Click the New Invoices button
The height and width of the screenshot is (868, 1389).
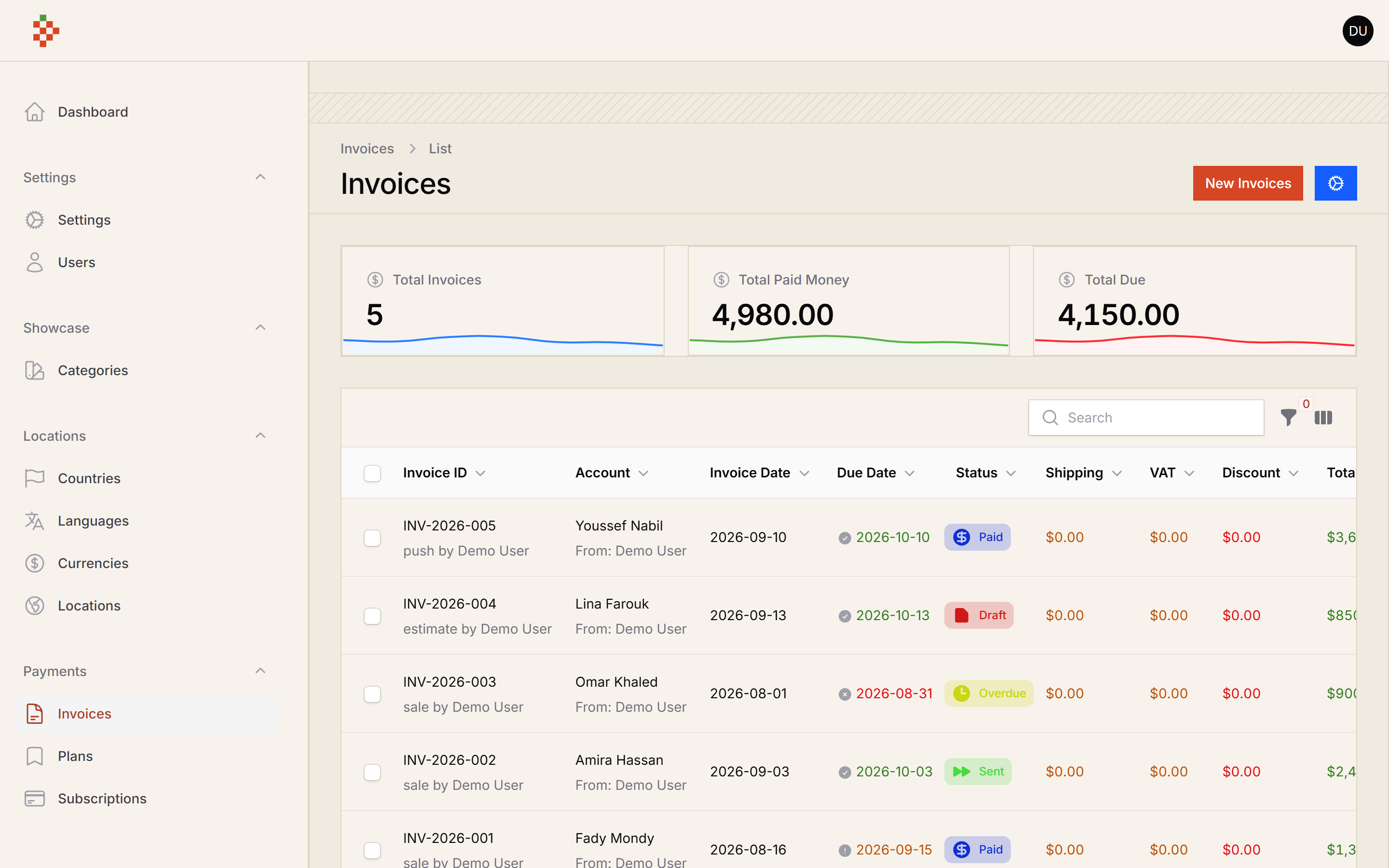1248,183
